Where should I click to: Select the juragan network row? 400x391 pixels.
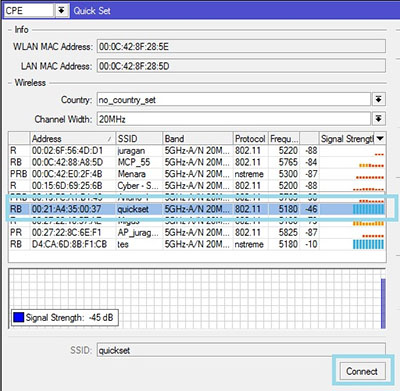click(x=197, y=151)
